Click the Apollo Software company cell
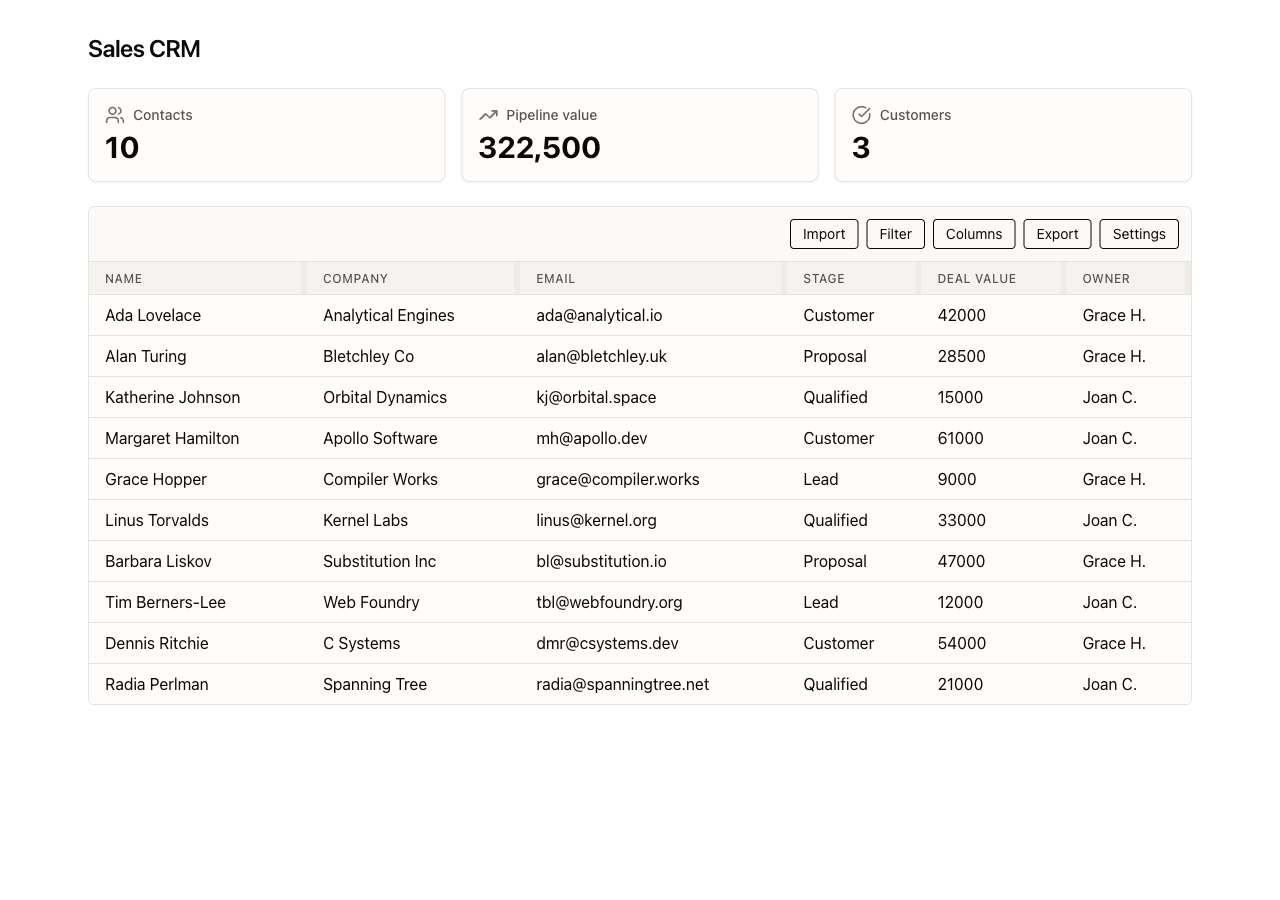 pos(413,438)
